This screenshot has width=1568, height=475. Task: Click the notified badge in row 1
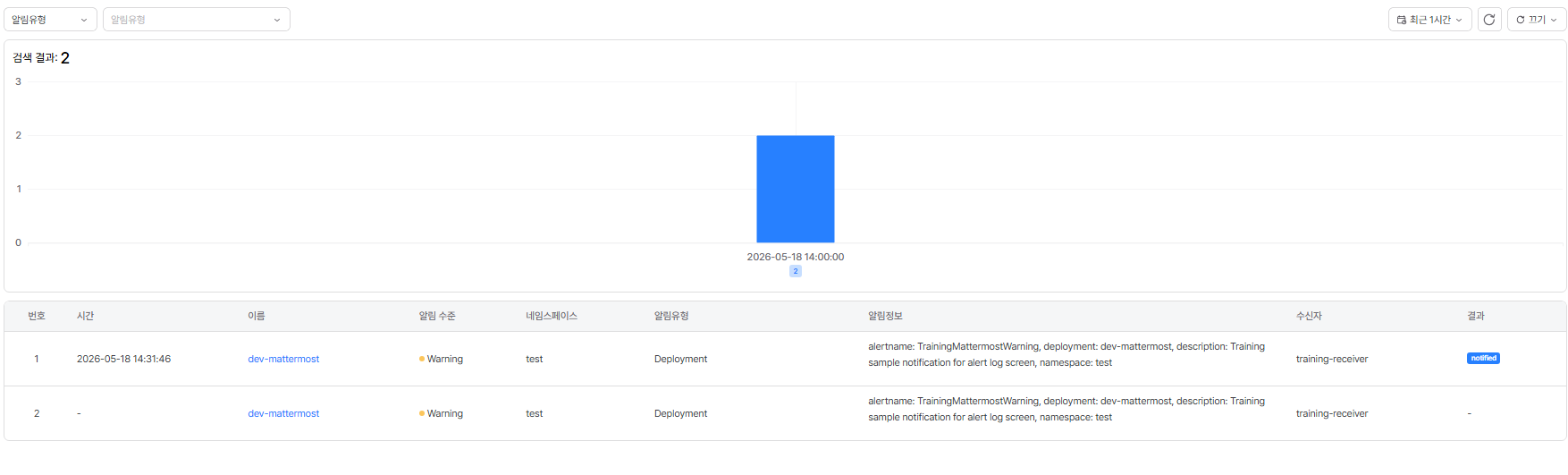point(1483,359)
